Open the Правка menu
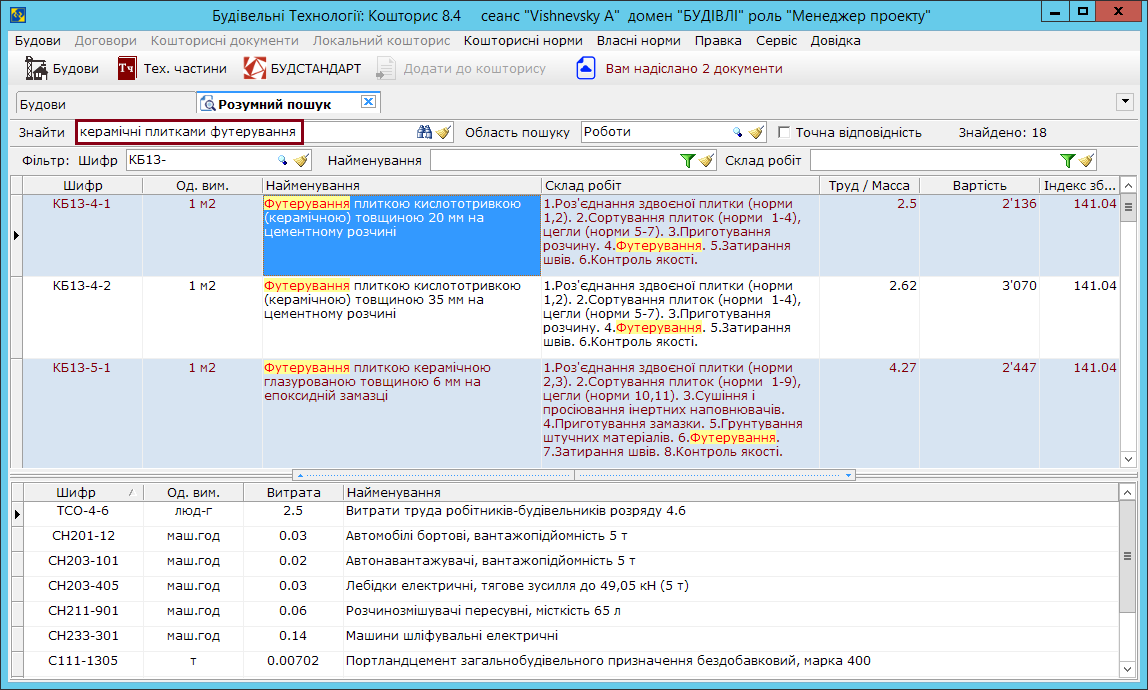The width and height of the screenshot is (1148, 690). (718, 40)
